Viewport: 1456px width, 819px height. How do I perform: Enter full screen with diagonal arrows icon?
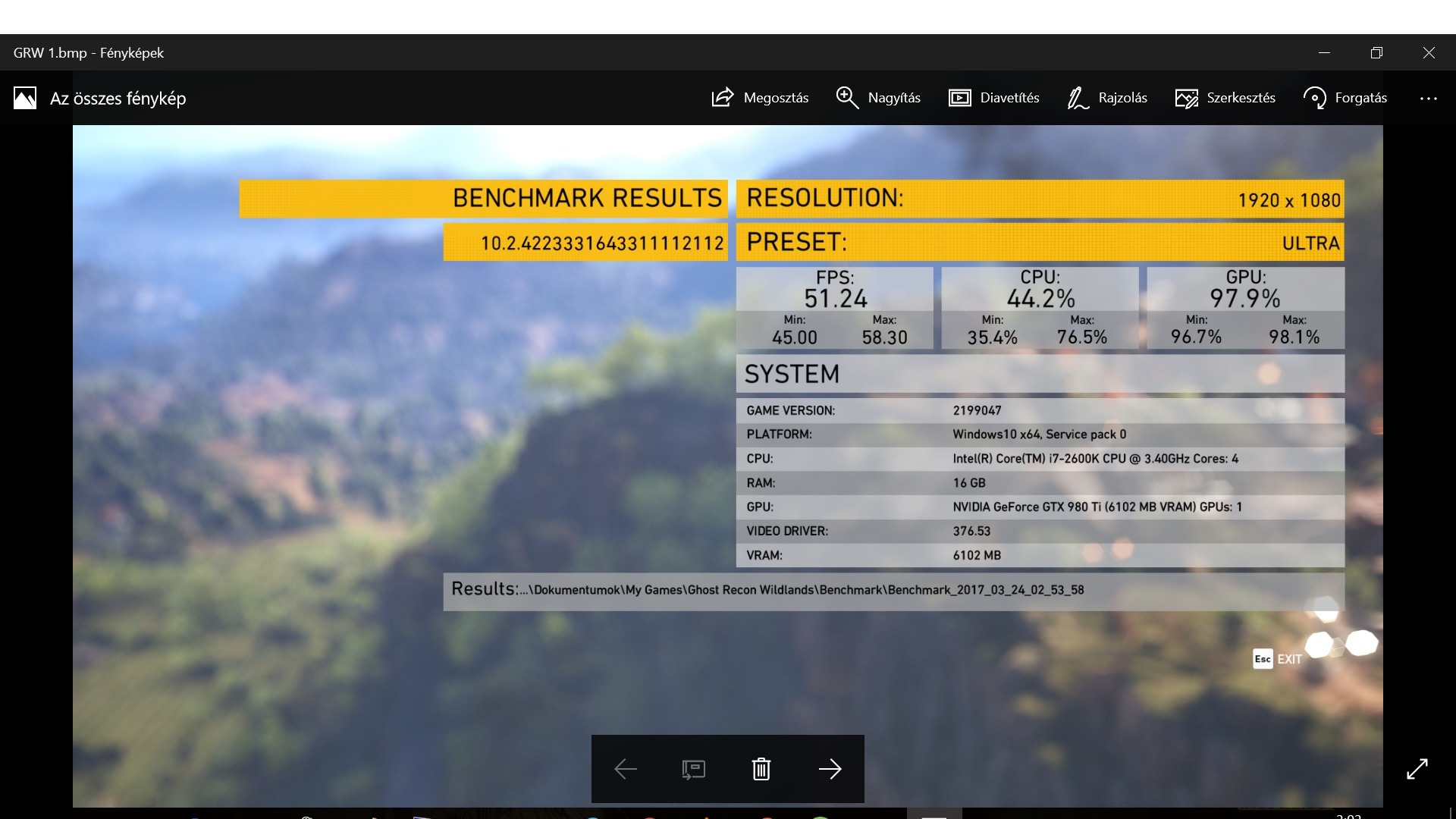(1417, 769)
